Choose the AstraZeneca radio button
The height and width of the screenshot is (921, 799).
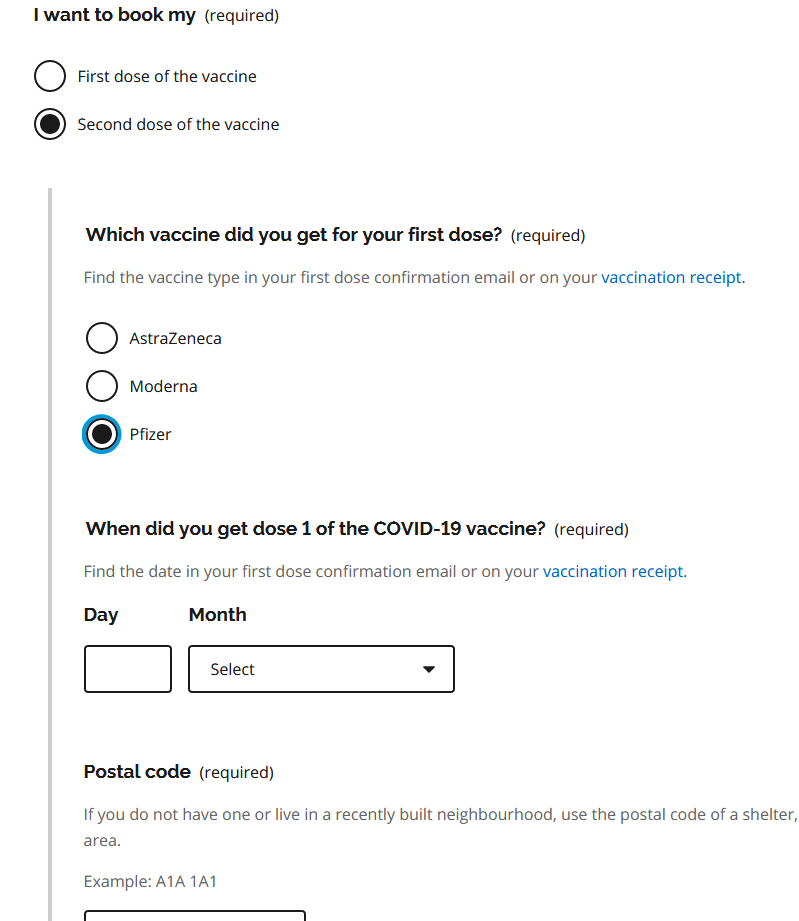click(102, 338)
